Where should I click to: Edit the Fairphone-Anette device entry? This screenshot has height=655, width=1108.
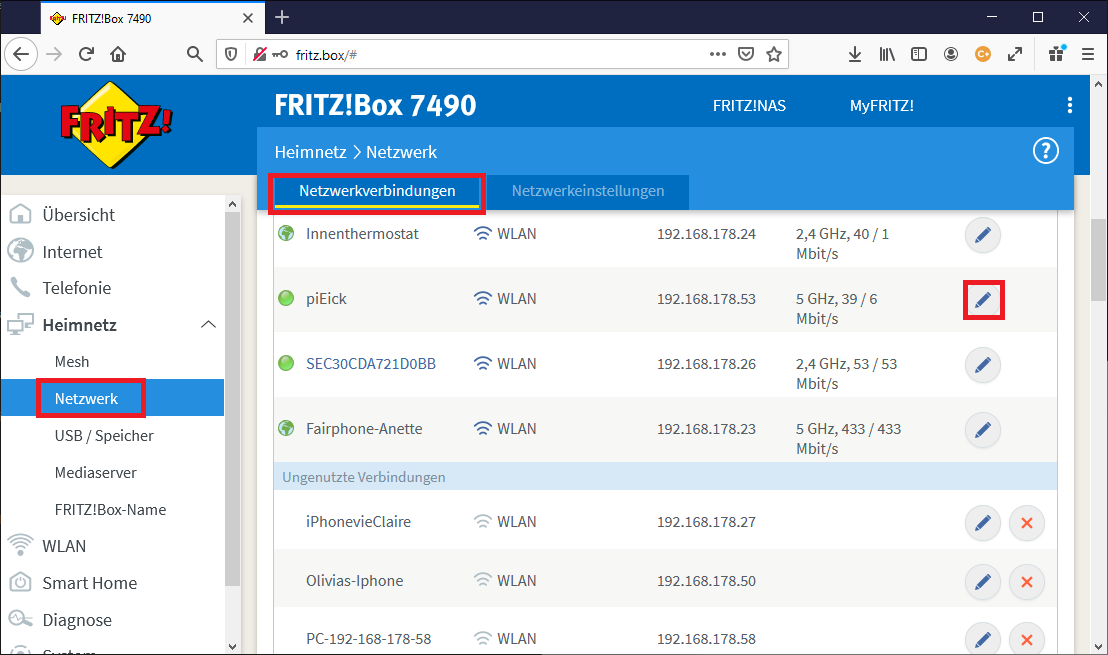(x=982, y=430)
